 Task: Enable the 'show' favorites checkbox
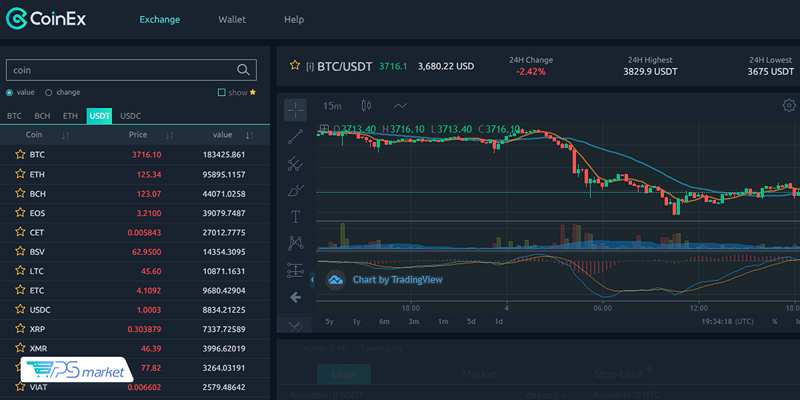[x=222, y=92]
